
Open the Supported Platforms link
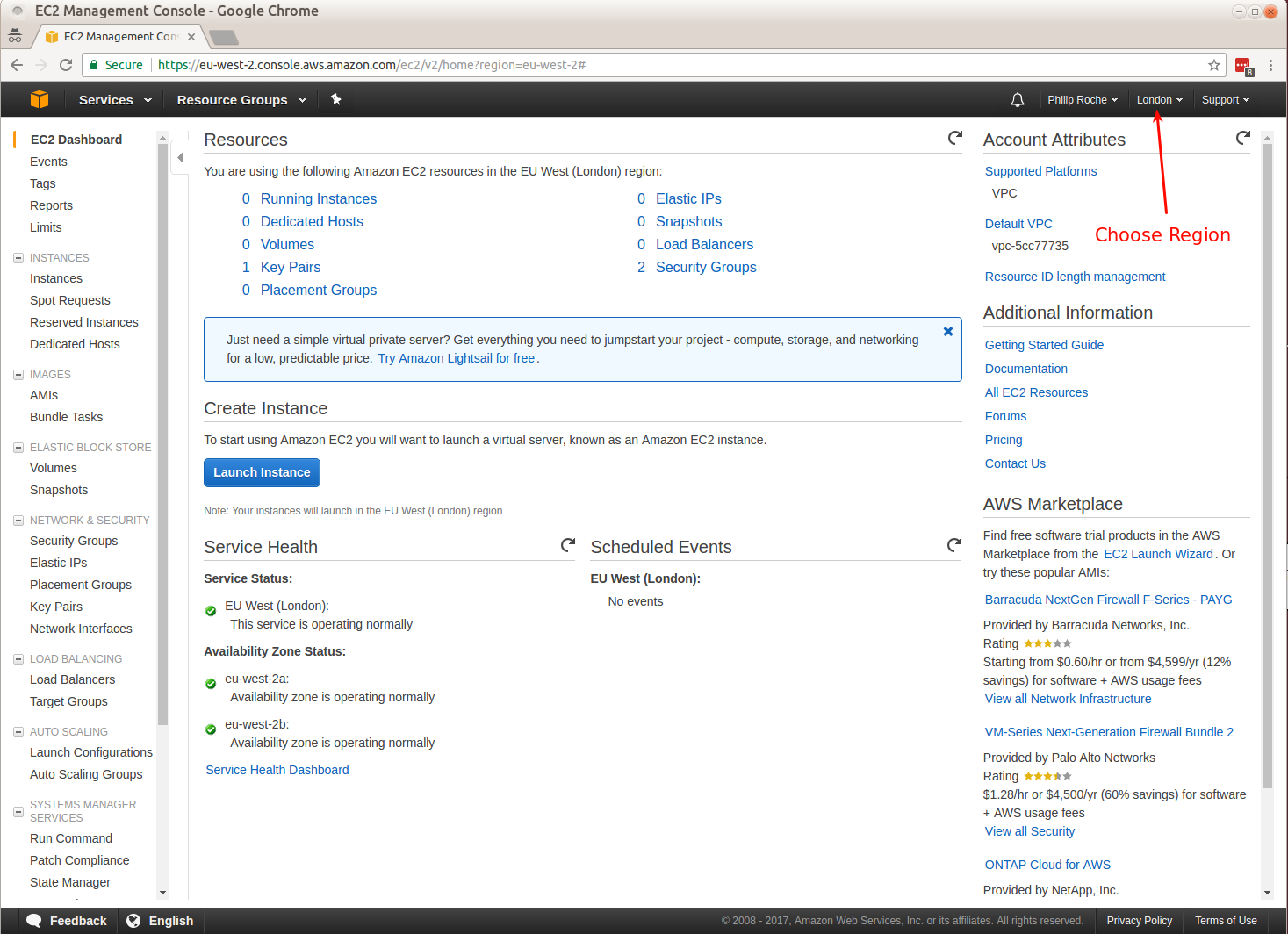coord(1040,171)
